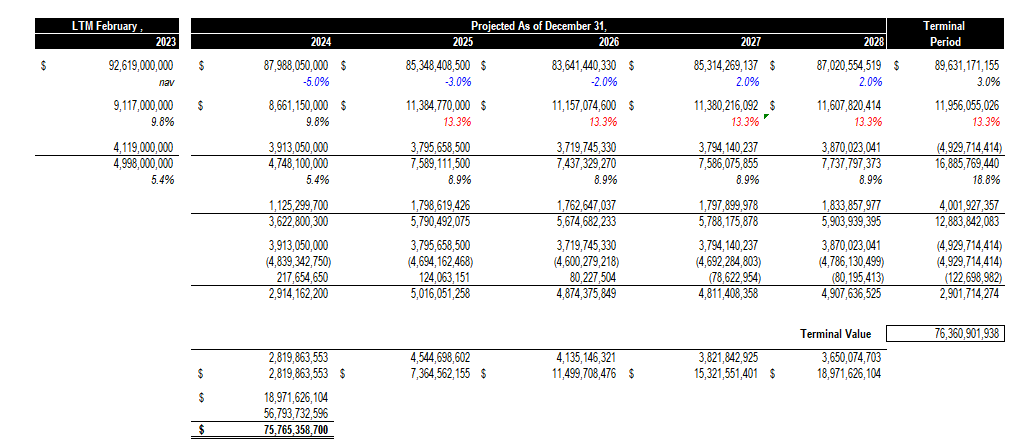Select the 85,348,408,500 cell
1019x445 pixels.
437,66
